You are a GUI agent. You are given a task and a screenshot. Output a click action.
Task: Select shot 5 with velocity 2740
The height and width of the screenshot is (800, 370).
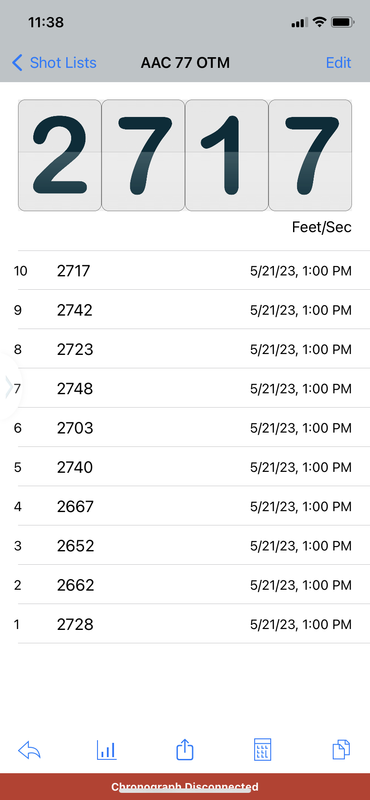pos(185,467)
